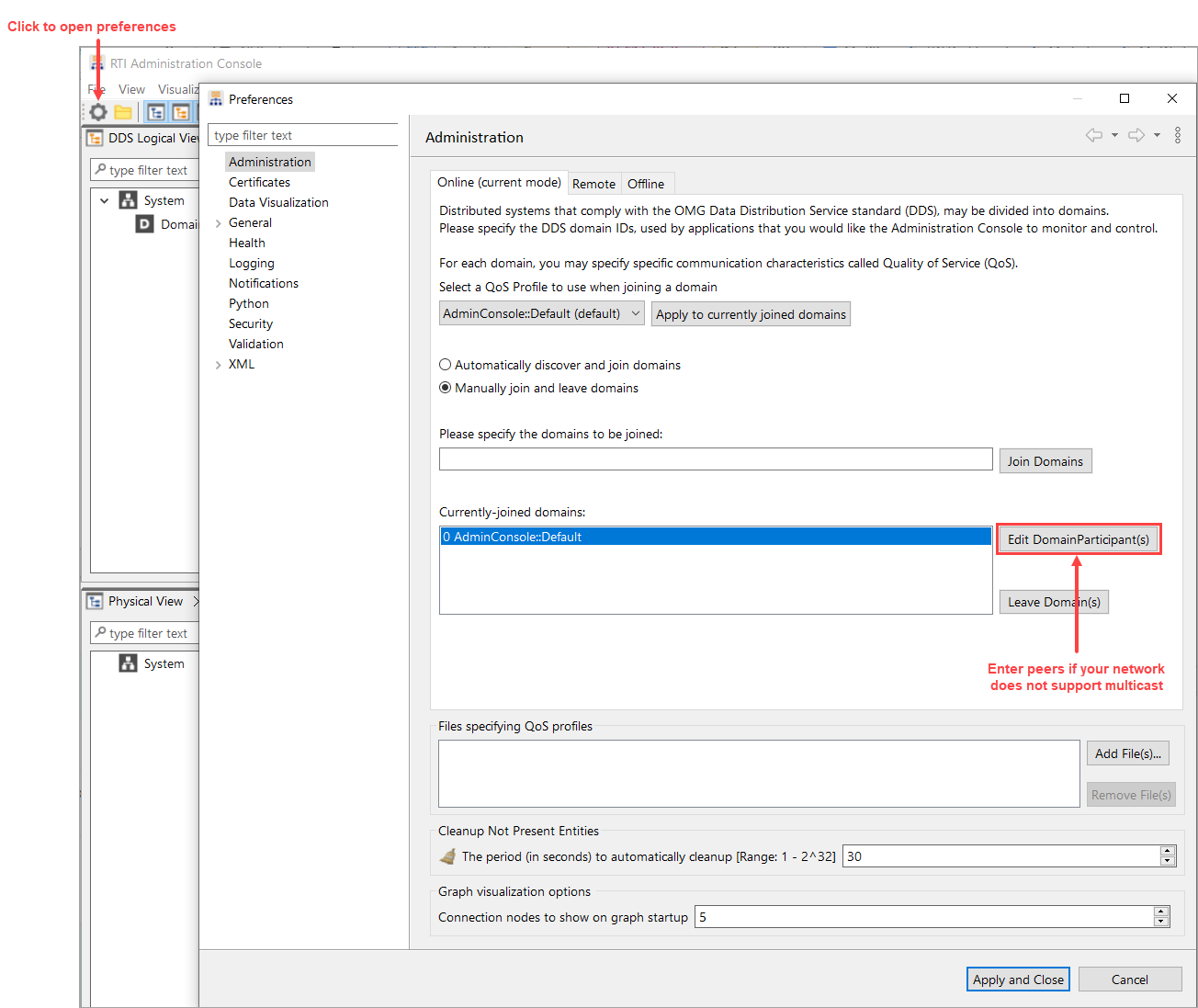Viewport: 1198px width, 1008px height.
Task: Click the Preferences dialog title icon
Action: tap(216, 98)
